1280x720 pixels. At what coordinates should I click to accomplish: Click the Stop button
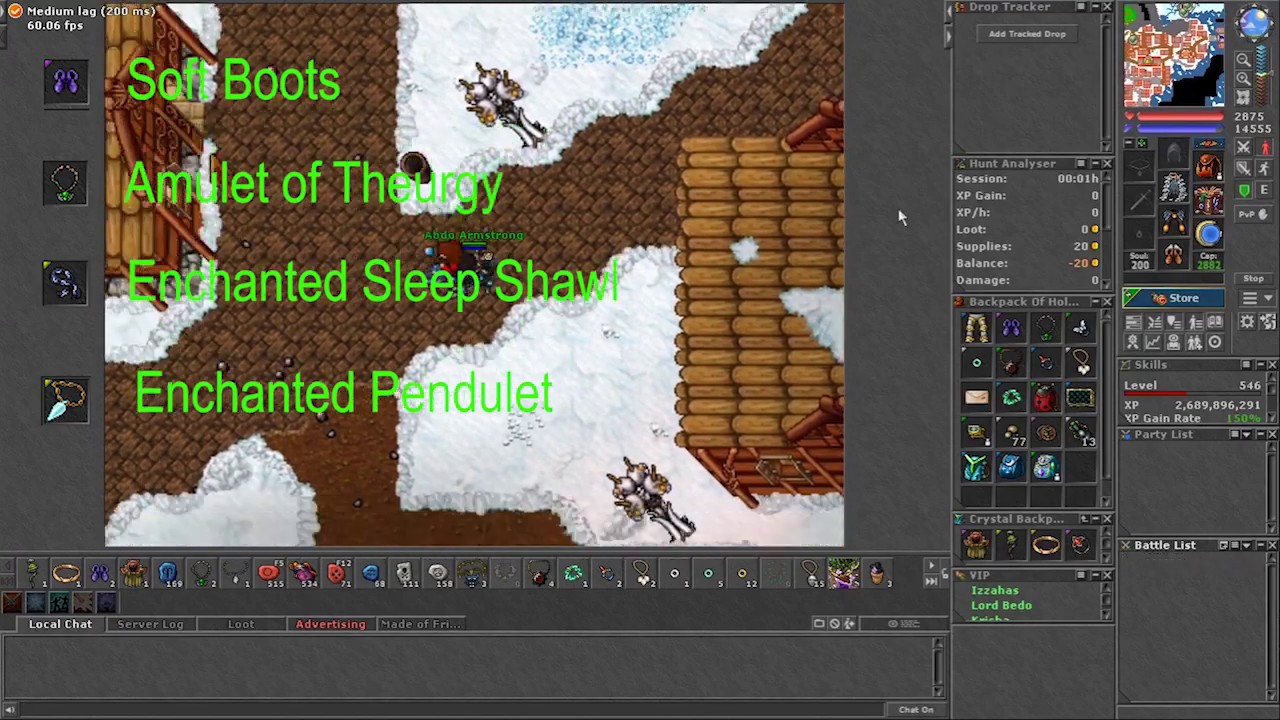(1253, 278)
